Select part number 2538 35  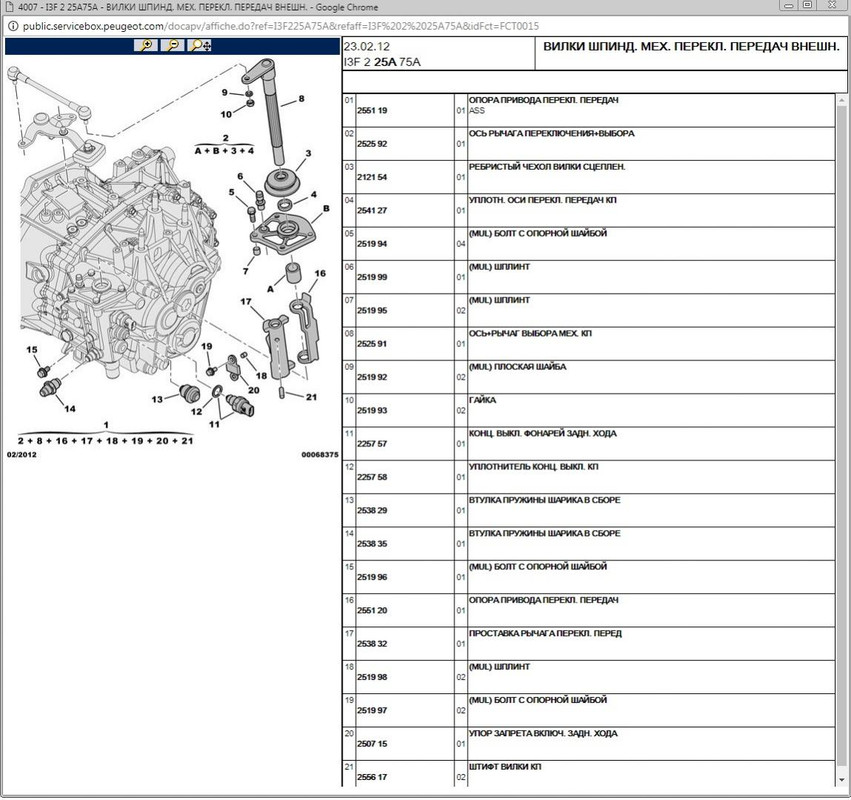pyautogui.click(x=372, y=544)
